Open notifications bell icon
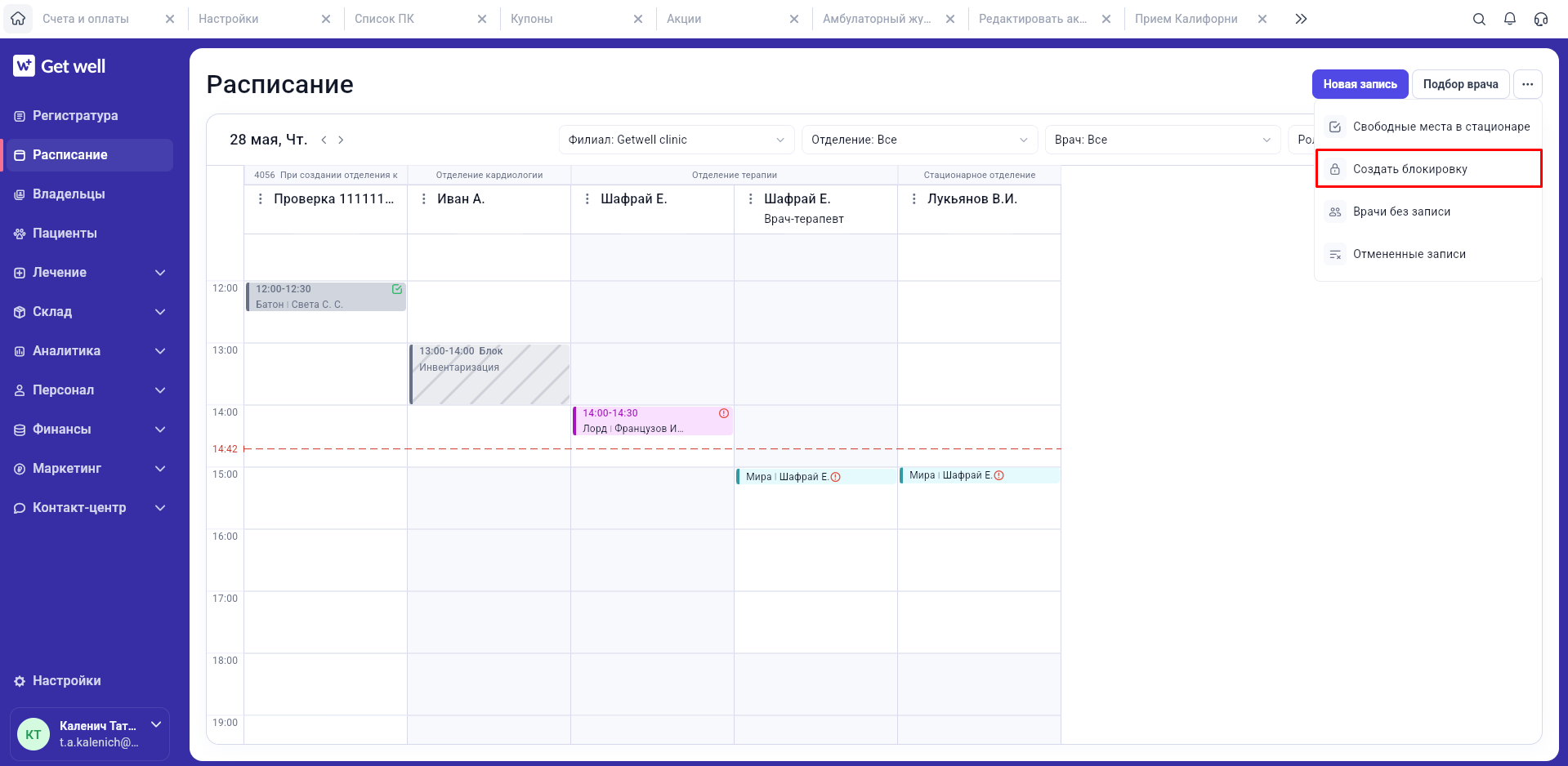Screen dimensions: 1568x766 point(1510,19)
